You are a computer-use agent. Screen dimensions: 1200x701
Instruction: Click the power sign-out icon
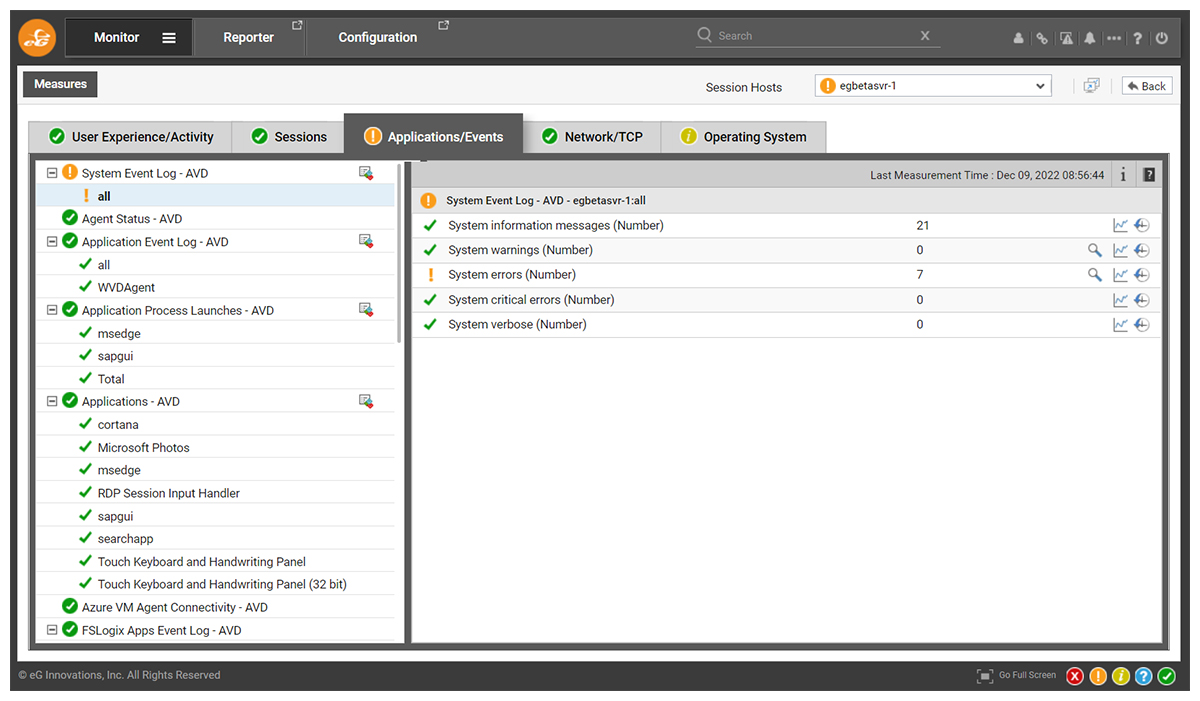1161,38
